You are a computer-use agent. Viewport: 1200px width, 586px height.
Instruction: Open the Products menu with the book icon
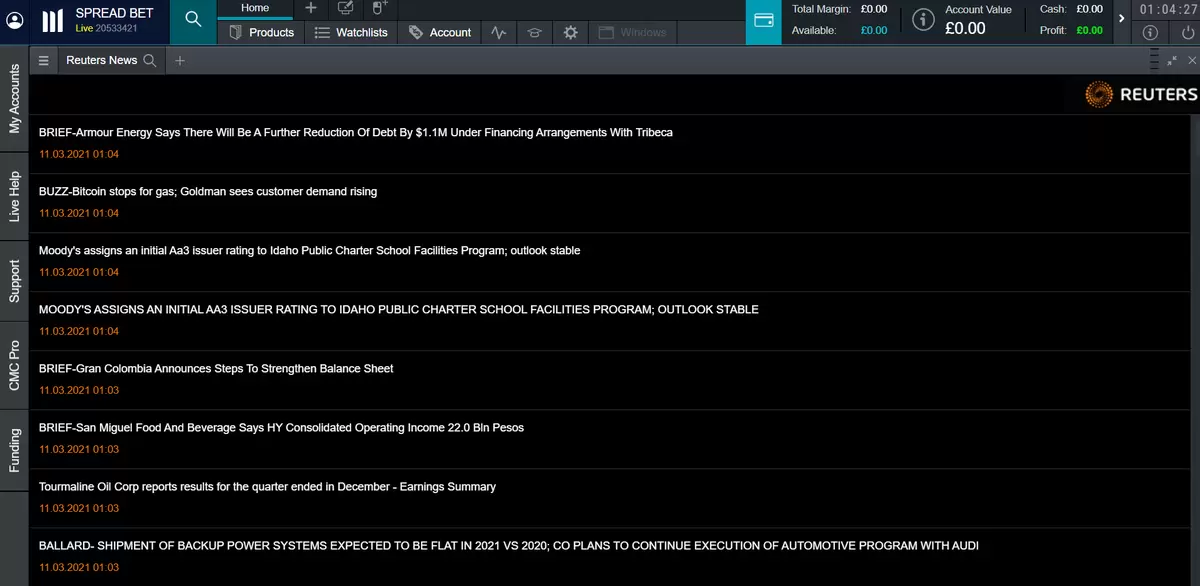[x=261, y=32]
